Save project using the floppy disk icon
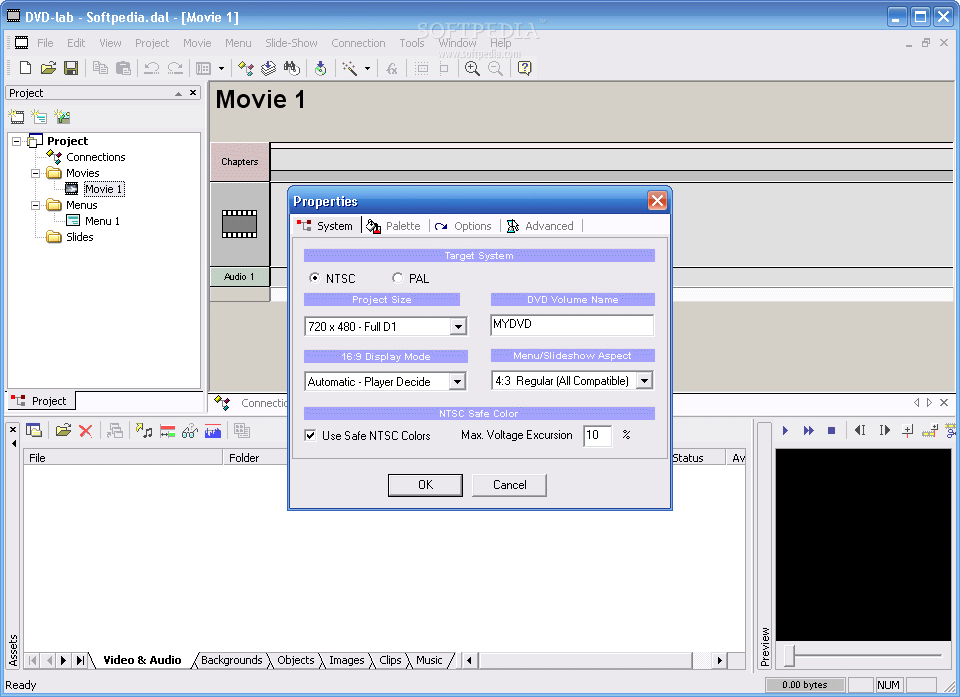The height and width of the screenshot is (697, 960). [71, 68]
